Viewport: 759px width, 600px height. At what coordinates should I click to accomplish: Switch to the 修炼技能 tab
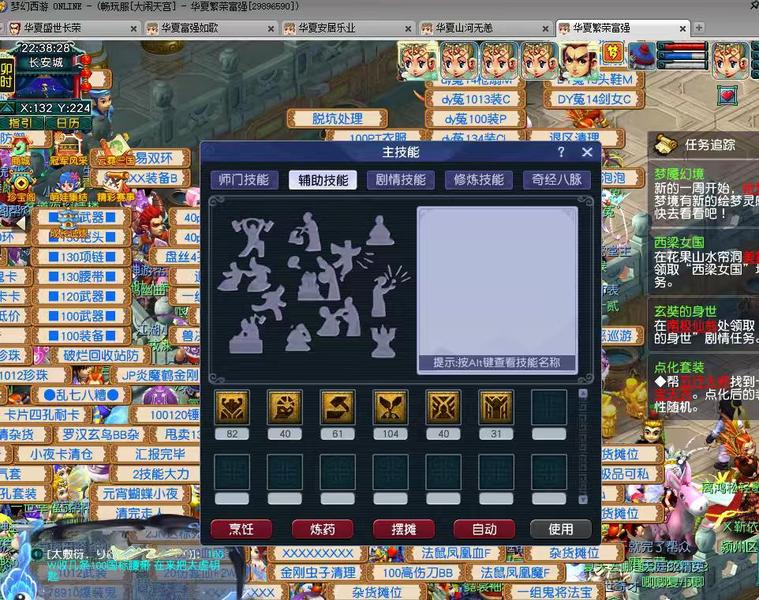[x=479, y=180]
